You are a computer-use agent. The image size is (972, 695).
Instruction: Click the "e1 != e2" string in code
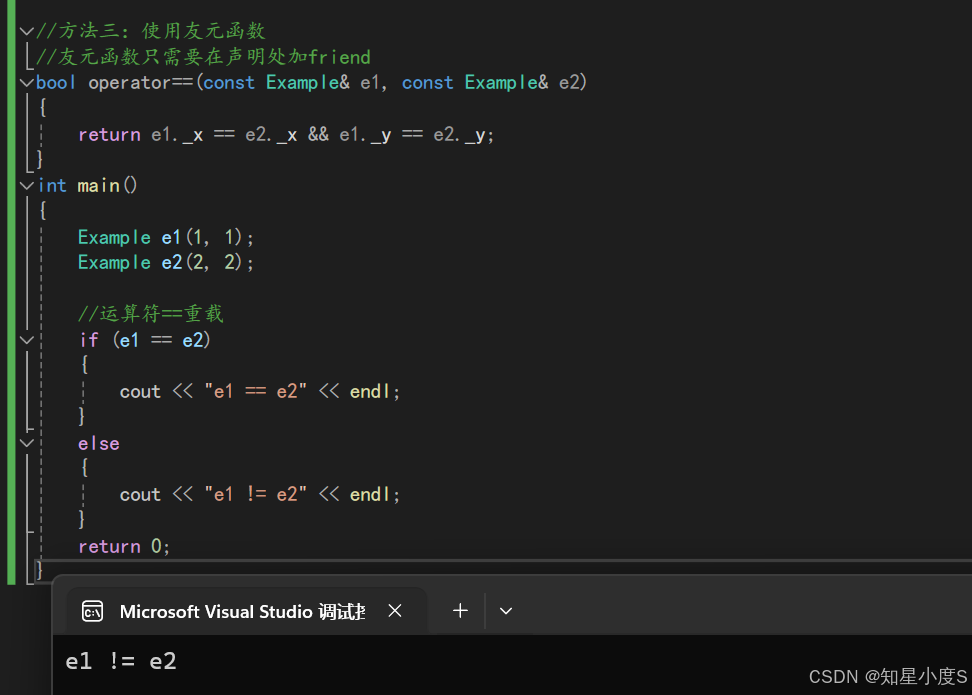[x=255, y=495]
